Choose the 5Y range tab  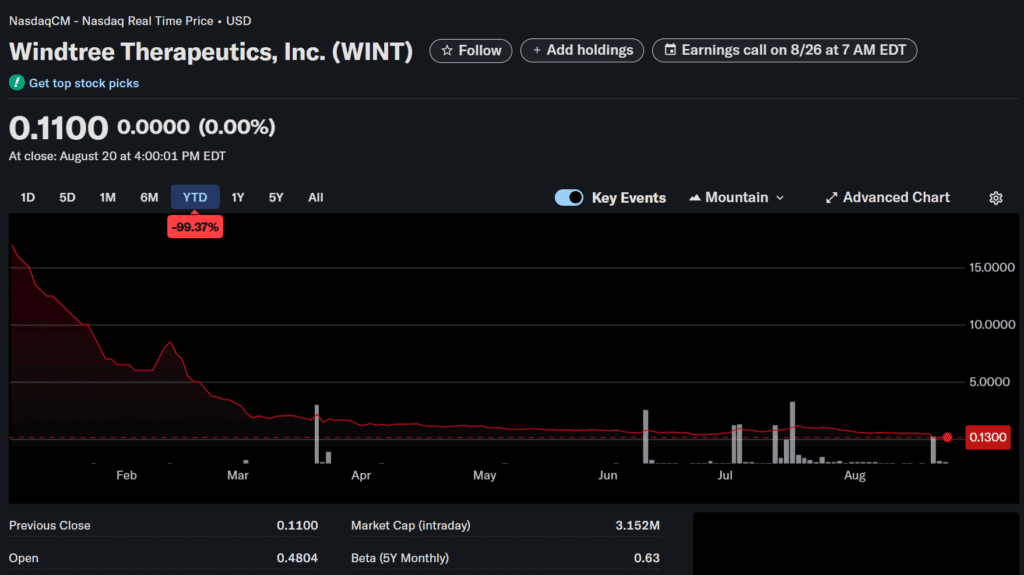(x=276, y=197)
